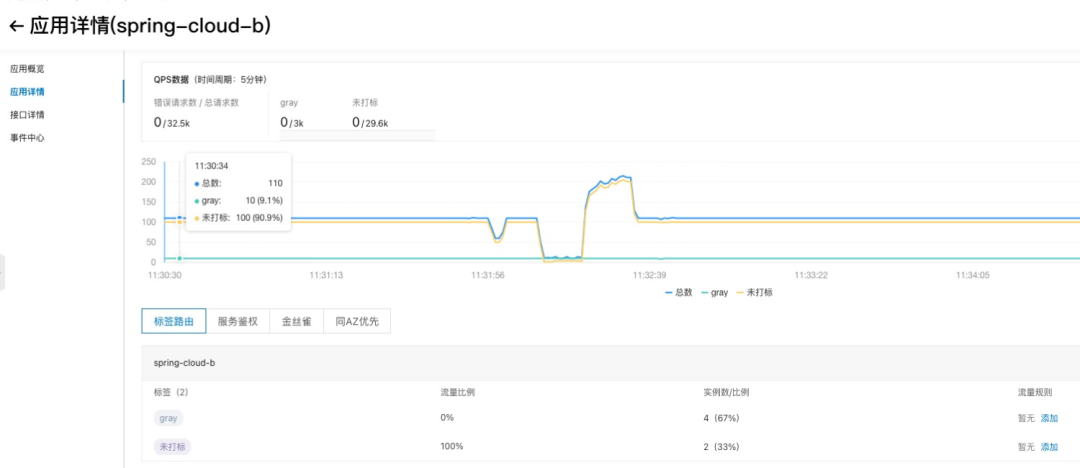Click the 11:31:13 time axis label
Viewport: 1080px width, 468px height.
[x=325, y=275]
